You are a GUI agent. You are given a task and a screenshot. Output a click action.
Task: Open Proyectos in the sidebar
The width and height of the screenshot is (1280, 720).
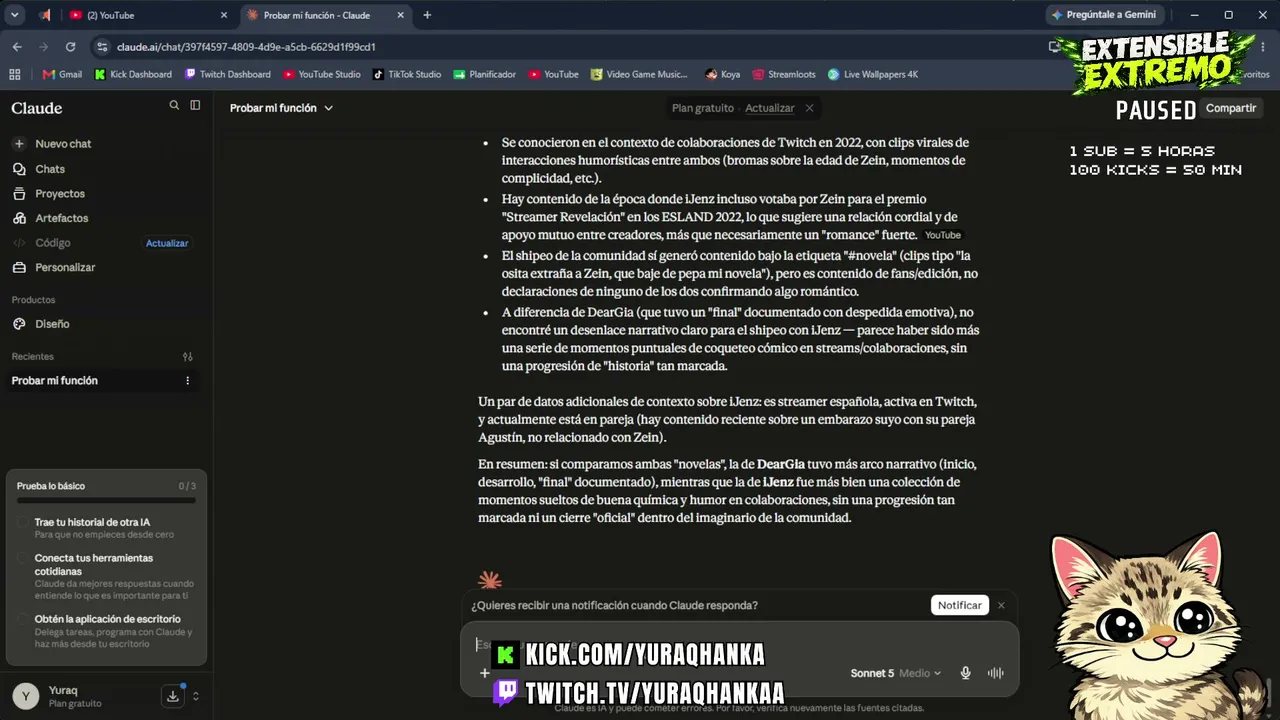click(59, 194)
